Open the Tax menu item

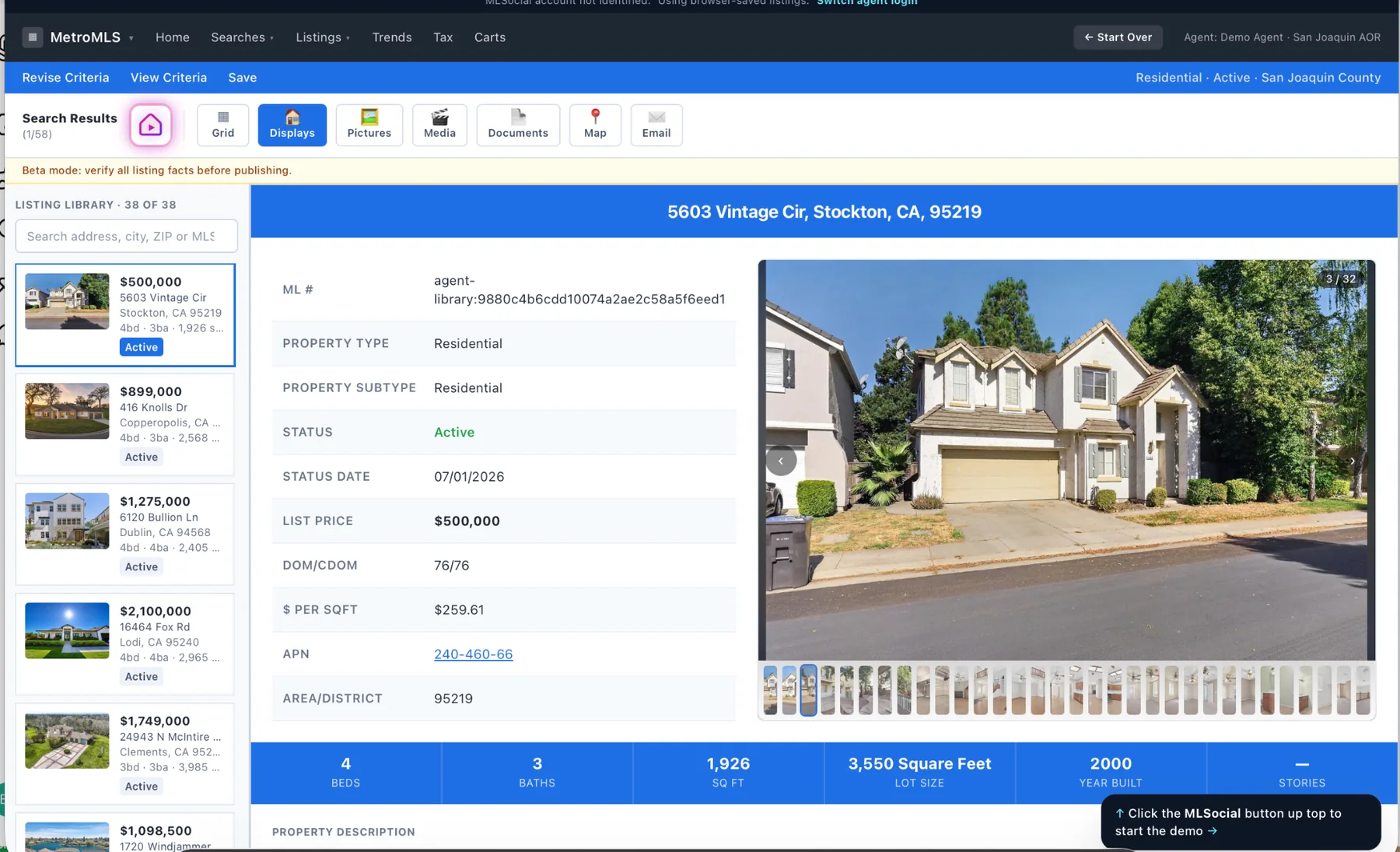tap(443, 37)
